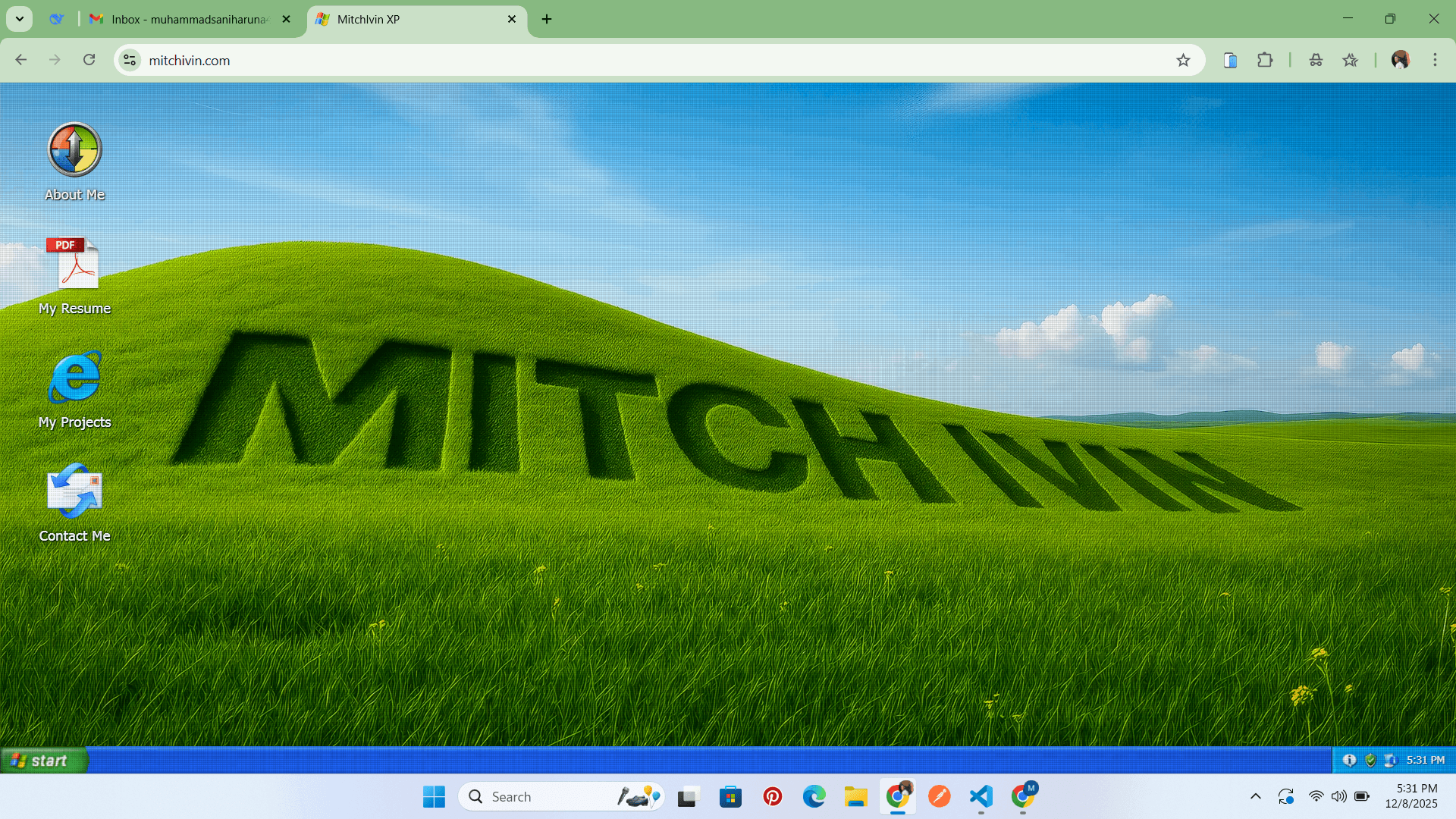View site information icon in address bar
Image resolution: width=1456 pixels, height=819 pixels.
coord(130,61)
